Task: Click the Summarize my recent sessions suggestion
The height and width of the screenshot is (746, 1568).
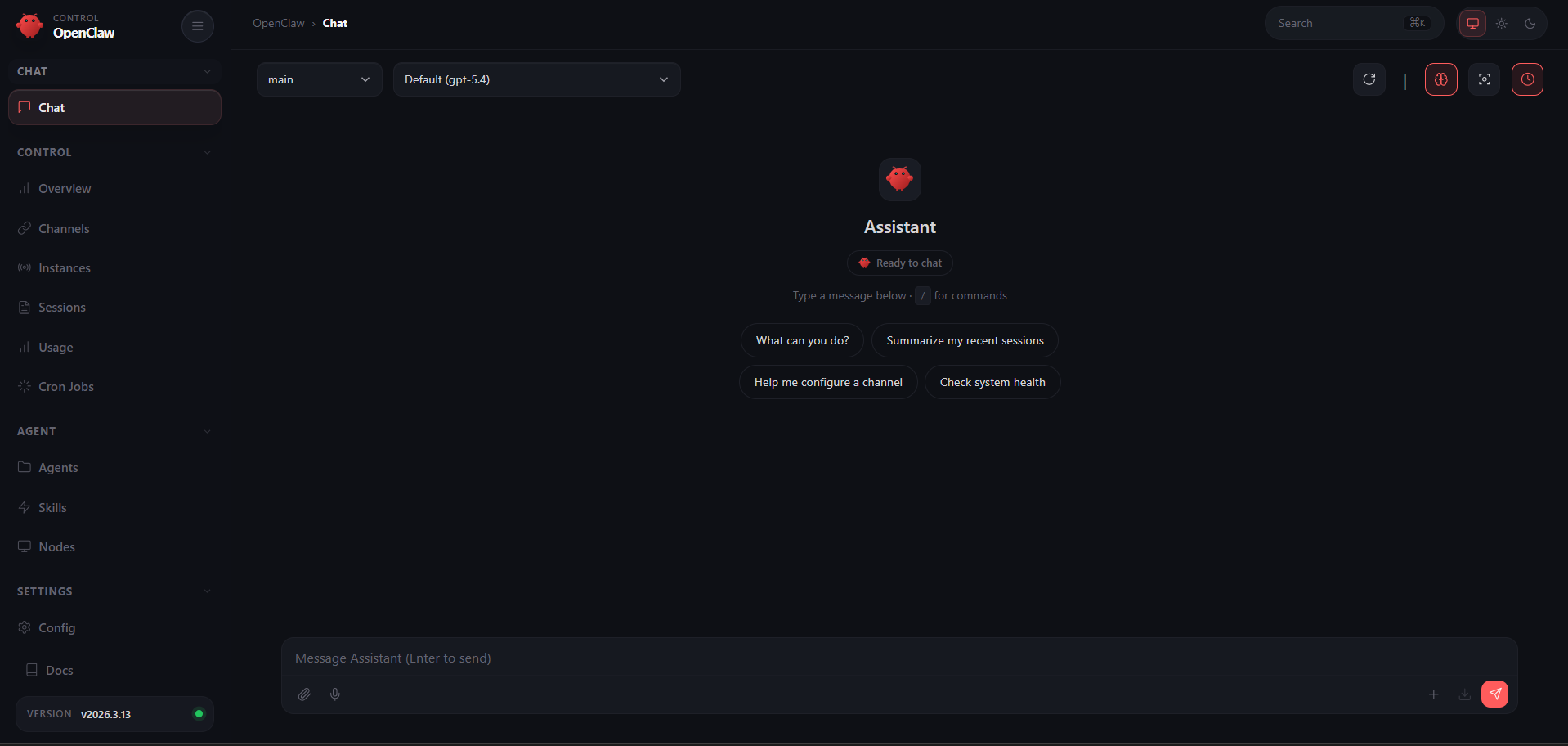Action: click(x=964, y=340)
